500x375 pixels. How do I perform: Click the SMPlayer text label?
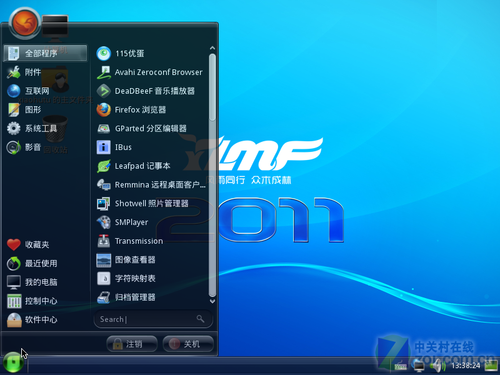click(131, 222)
